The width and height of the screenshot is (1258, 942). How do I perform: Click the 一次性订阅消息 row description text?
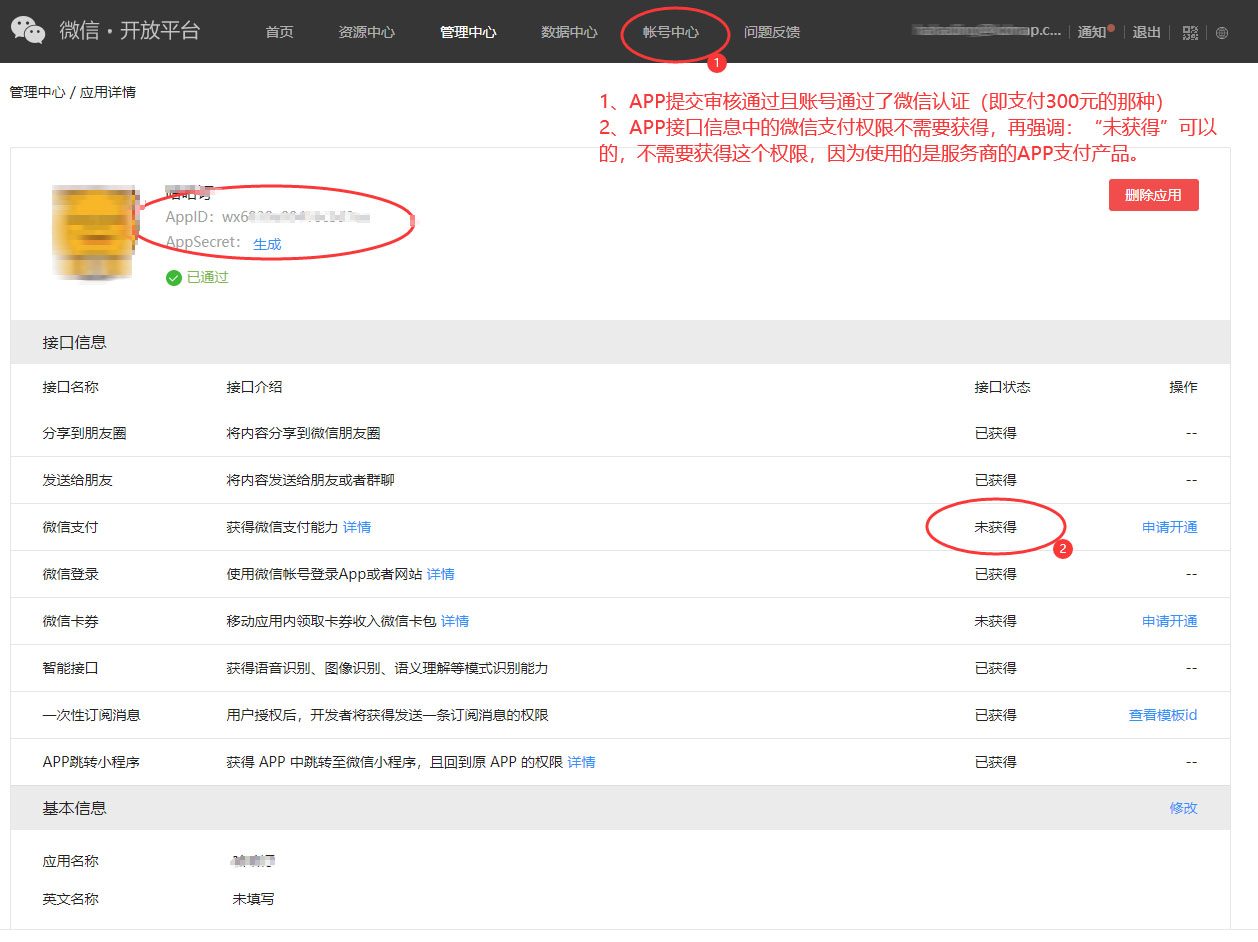(x=388, y=715)
